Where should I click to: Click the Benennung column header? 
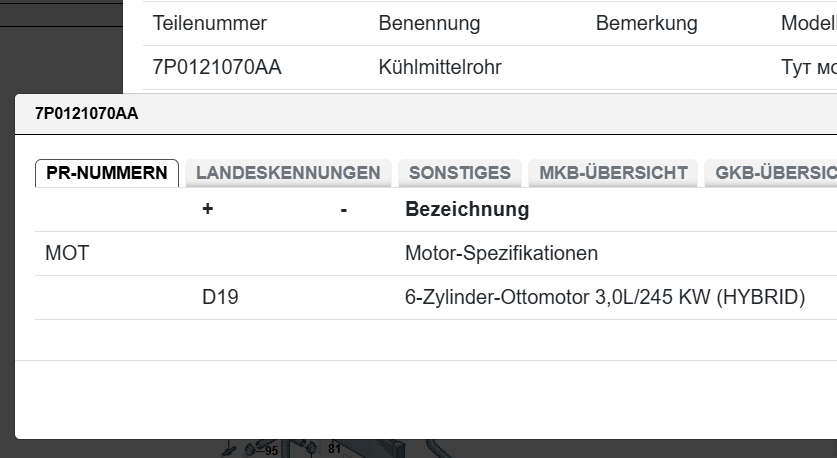[429, 23]
